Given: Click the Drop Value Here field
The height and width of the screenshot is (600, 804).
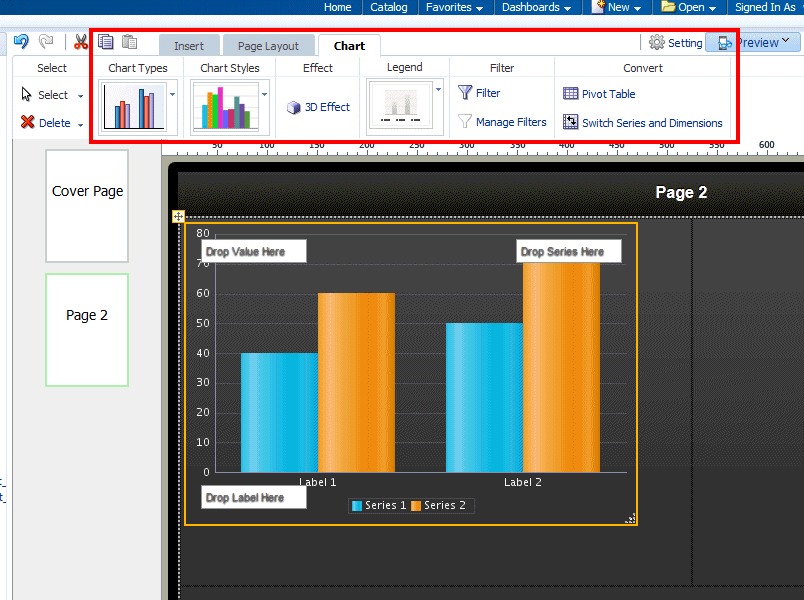Looking at the screenshot, I should (254, 251).
